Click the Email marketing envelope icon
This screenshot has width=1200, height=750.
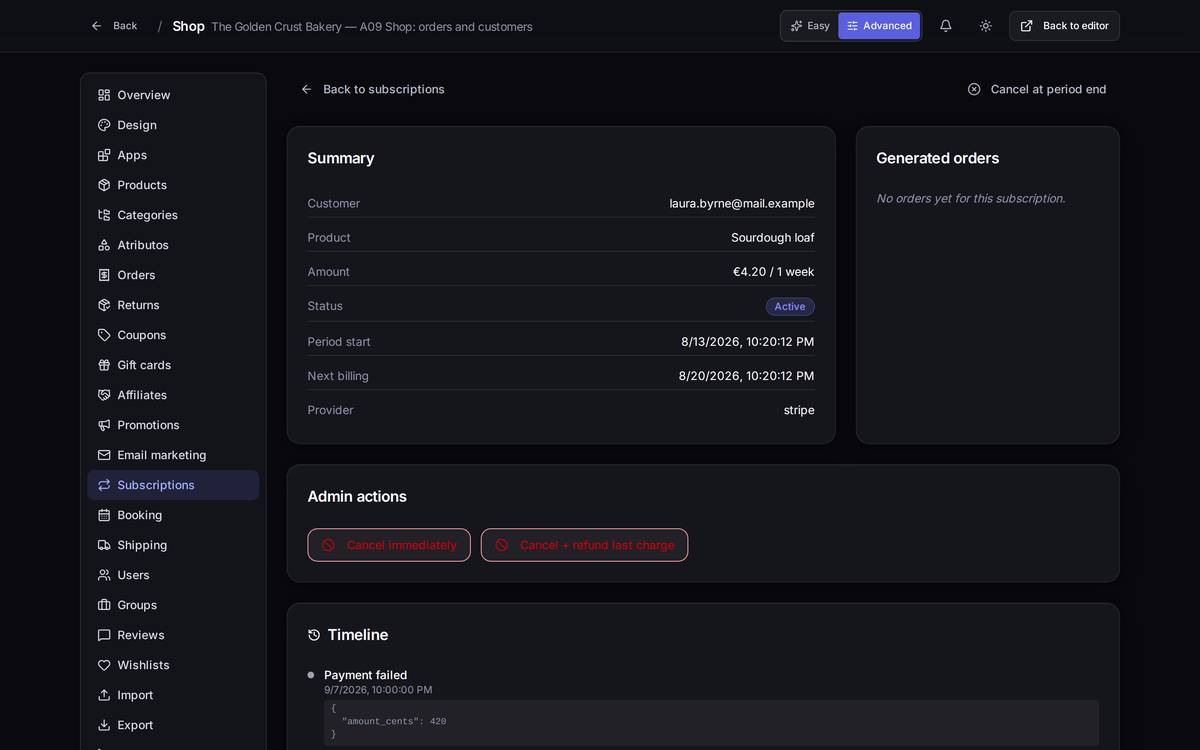pos(104,455)
